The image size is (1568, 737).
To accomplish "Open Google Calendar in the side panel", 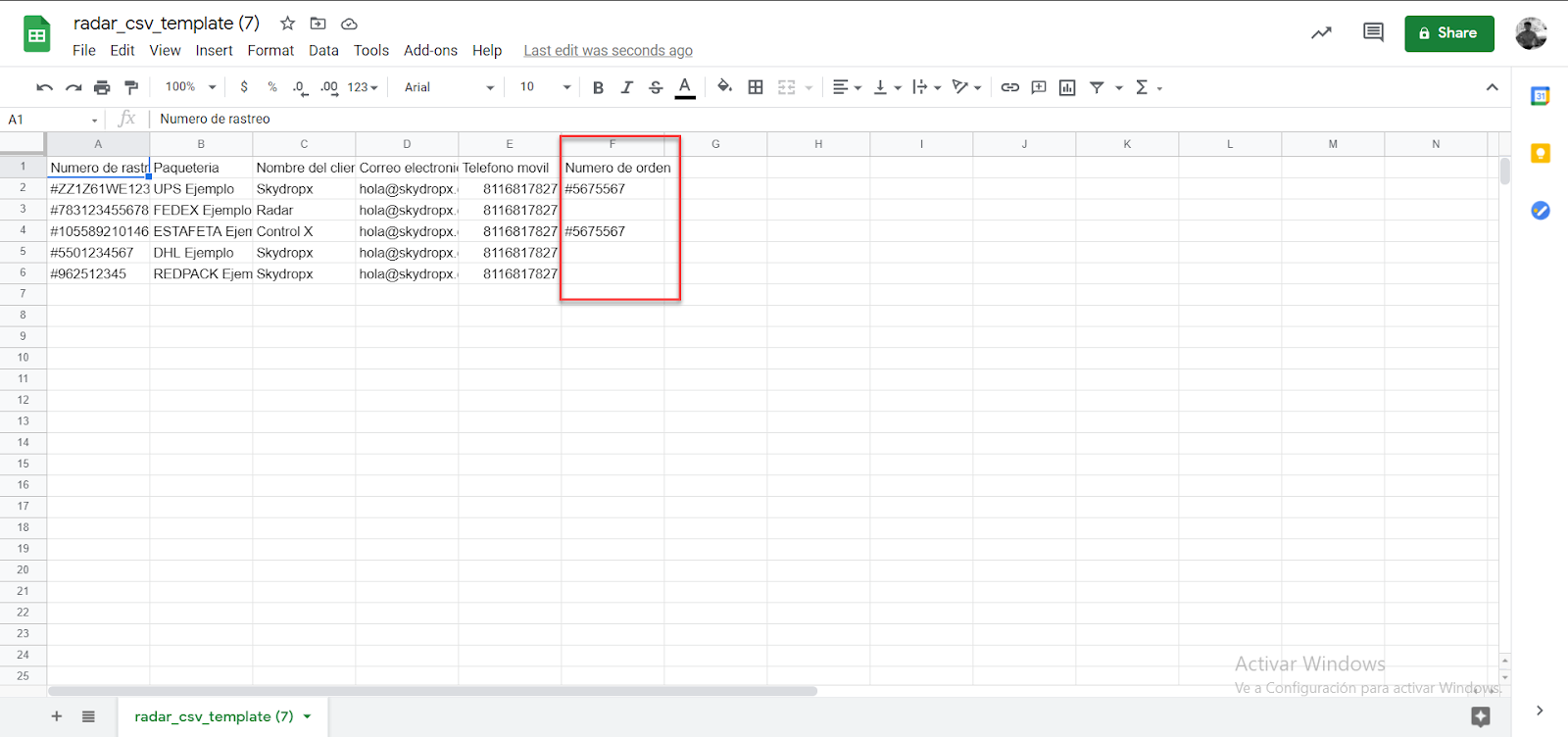I will click(x=1540, y=96).
